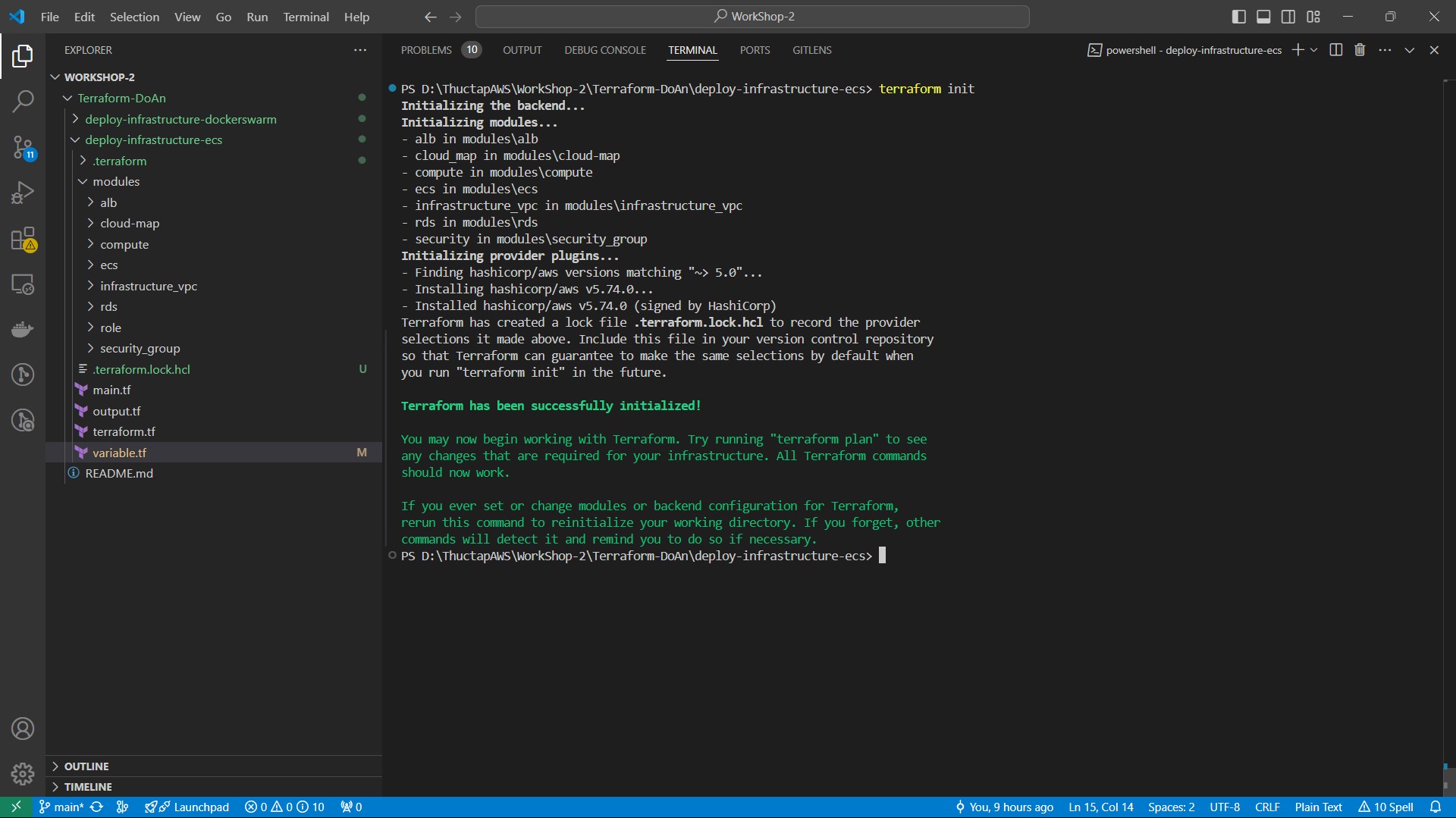Open the GitLens view icon
The height and width of the screenshot is (818, 1456).
[23, 375]
